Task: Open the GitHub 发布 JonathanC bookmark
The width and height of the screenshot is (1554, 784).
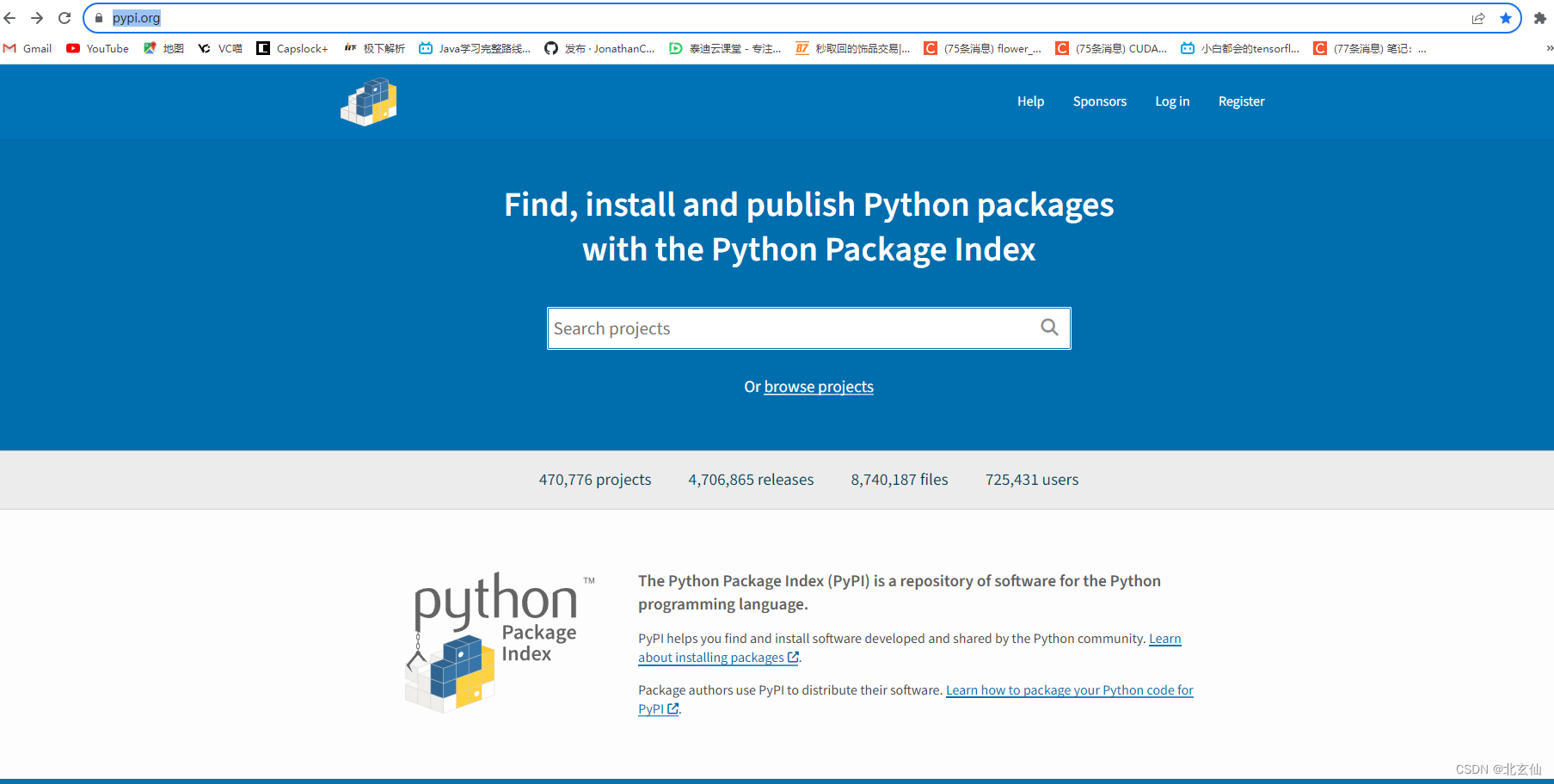Action: (x=599, y=48)
